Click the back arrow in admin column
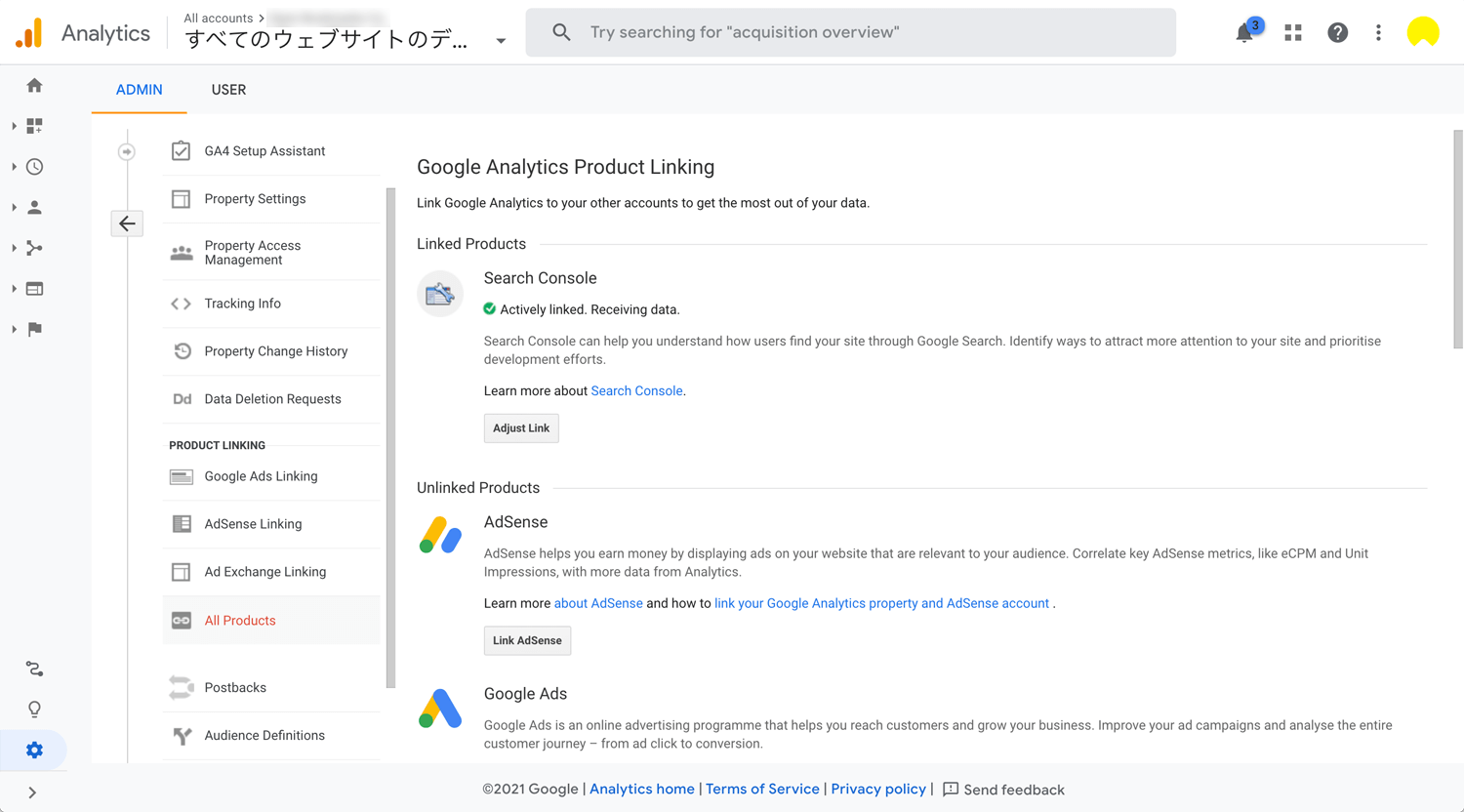Screen dimensions: 1464x812 (127, 223)
